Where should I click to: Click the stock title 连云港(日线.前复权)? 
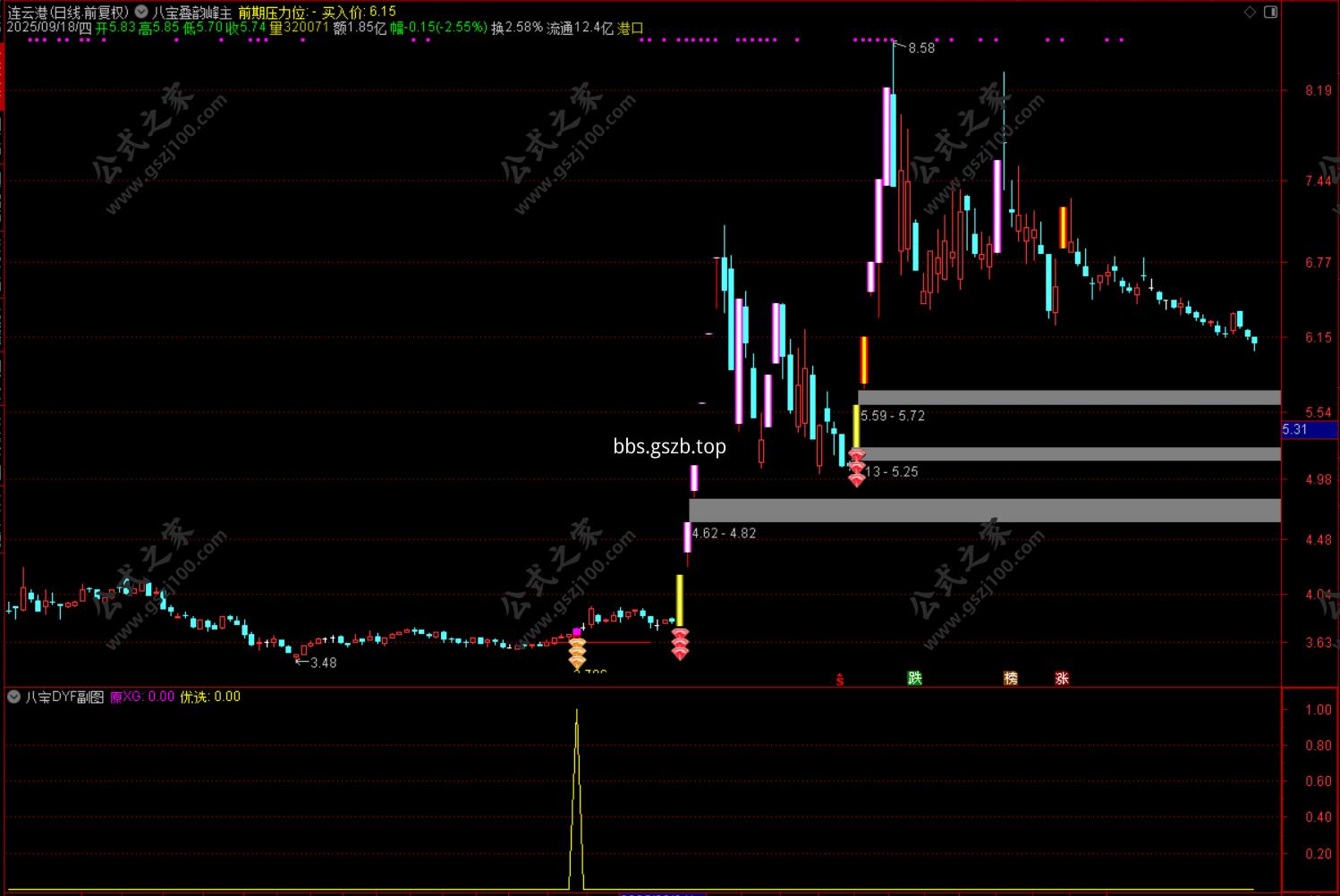pyautogui.click(x=68, y=13)
